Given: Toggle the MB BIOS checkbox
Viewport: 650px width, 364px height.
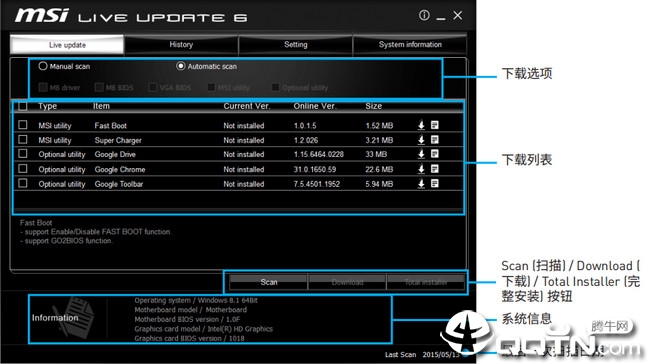Looking at the screenshot, I should pyautogui.click(x=99, y=87).
